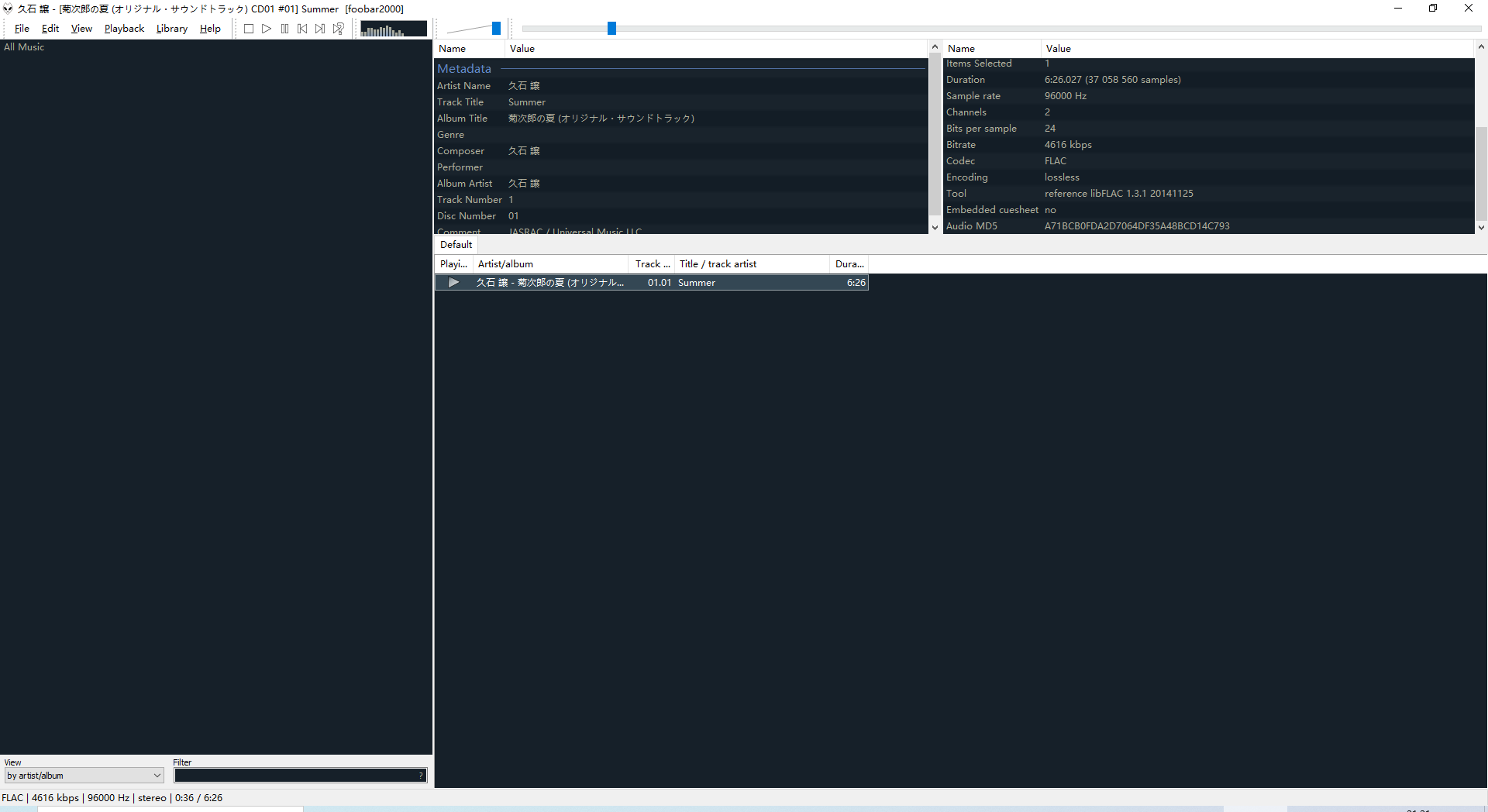The width and height of the screenshot is (1488, 812).
Task: Open the 'by artist/album' view dropdown
Action: (84, 776)
